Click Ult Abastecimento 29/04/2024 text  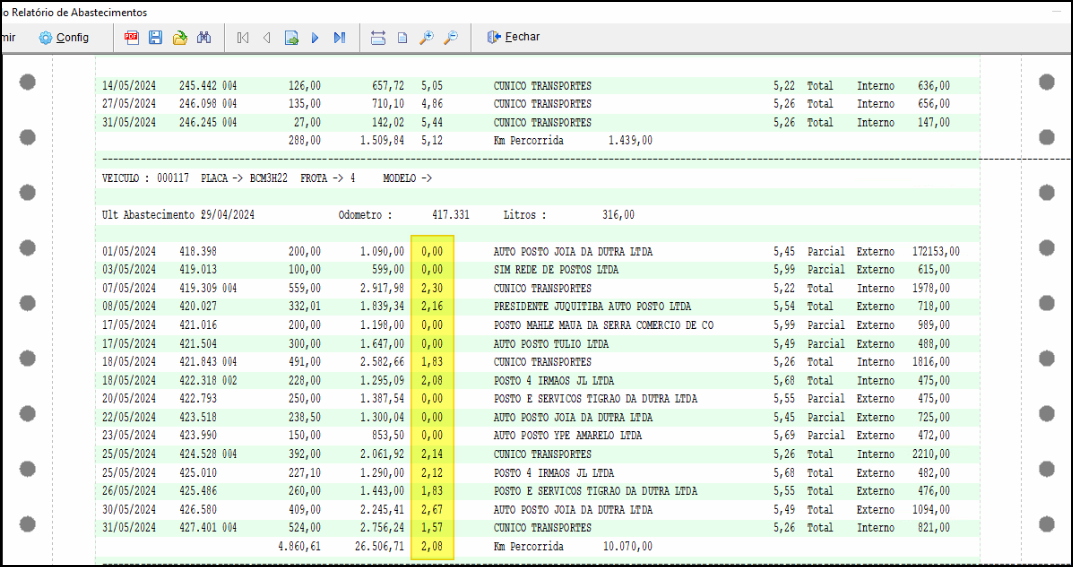point(178,215)
